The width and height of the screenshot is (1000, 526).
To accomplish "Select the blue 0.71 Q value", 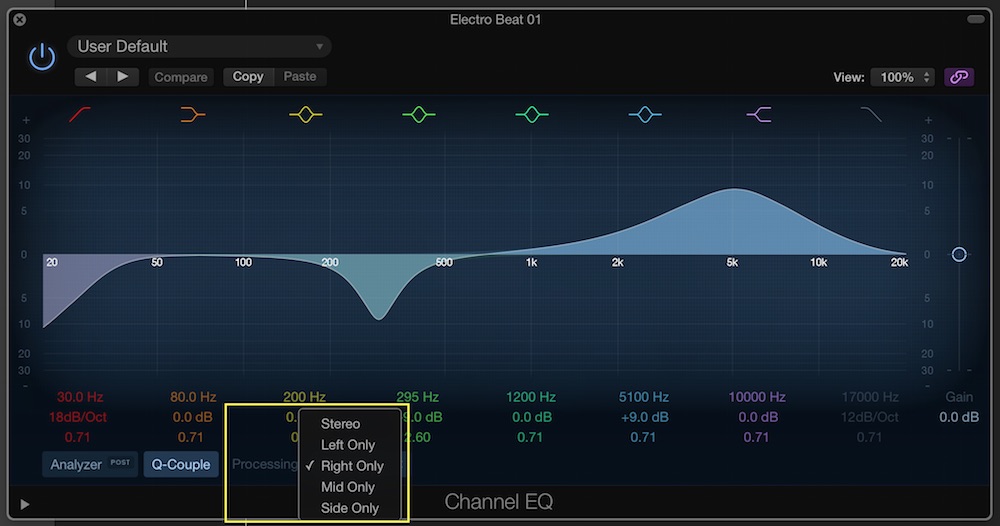I will point(643,437).
